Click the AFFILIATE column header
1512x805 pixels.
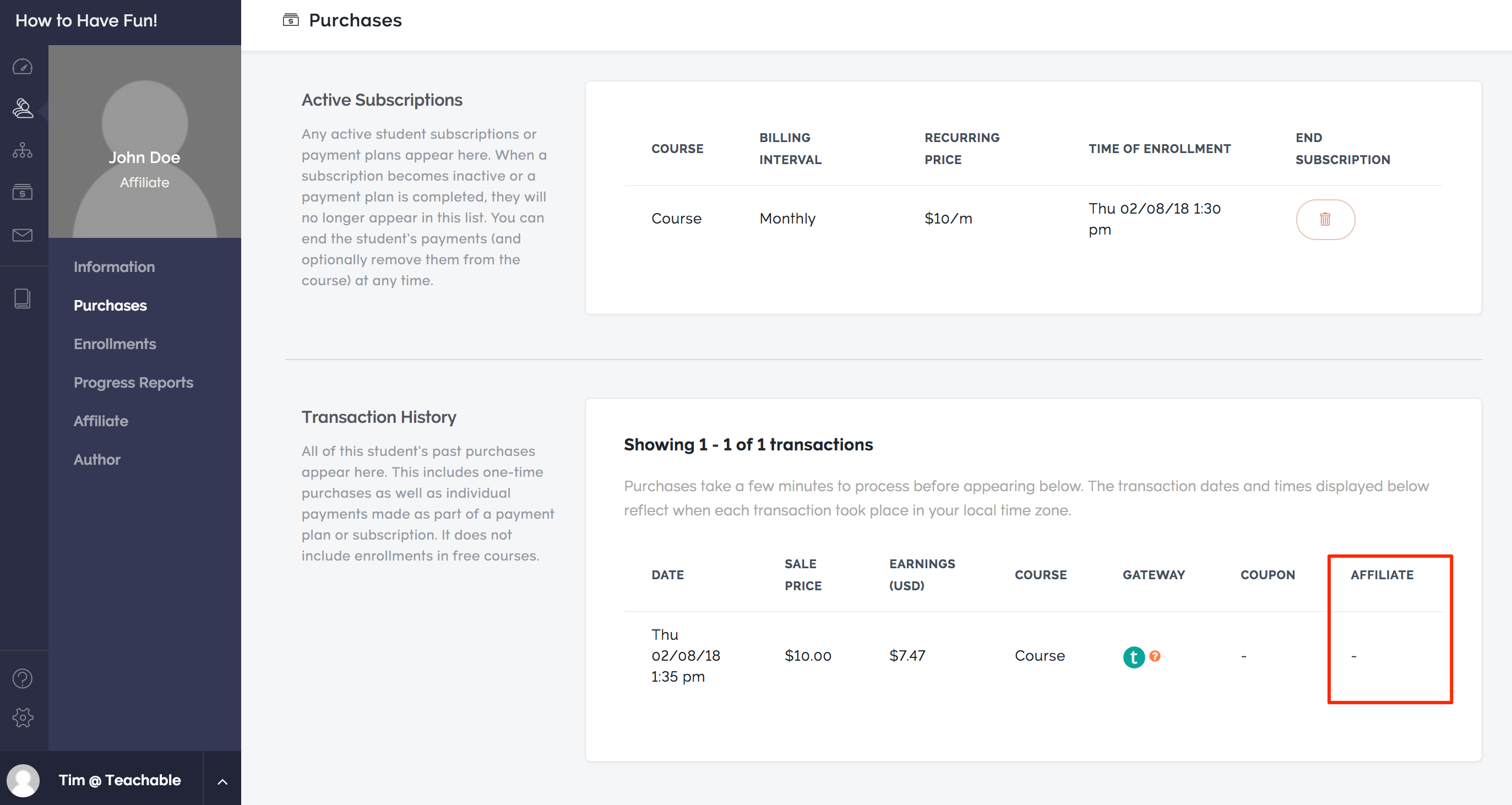point(1382,575)
